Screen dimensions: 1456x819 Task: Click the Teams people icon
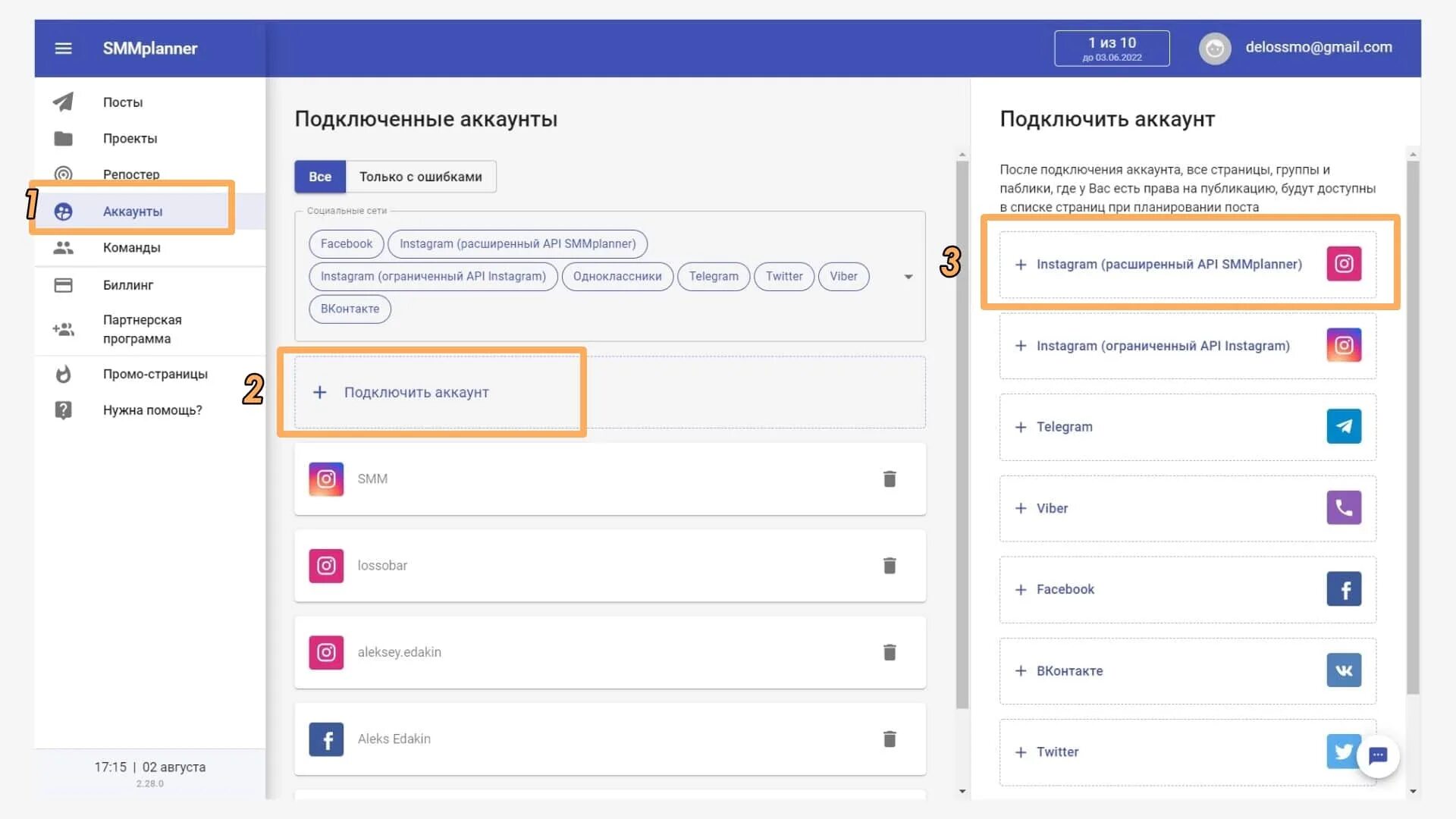tap(64, 247)
